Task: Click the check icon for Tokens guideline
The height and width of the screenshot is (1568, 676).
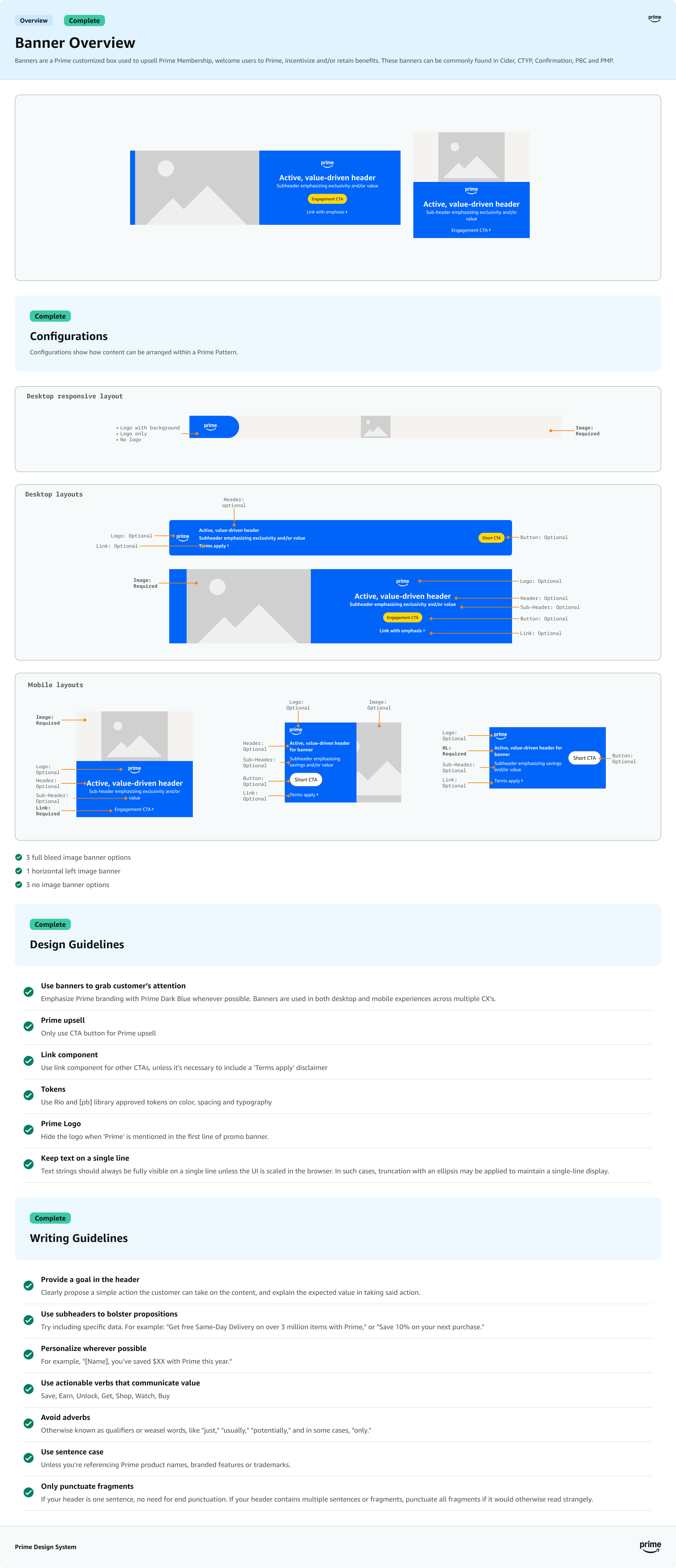Action: 29,1095
